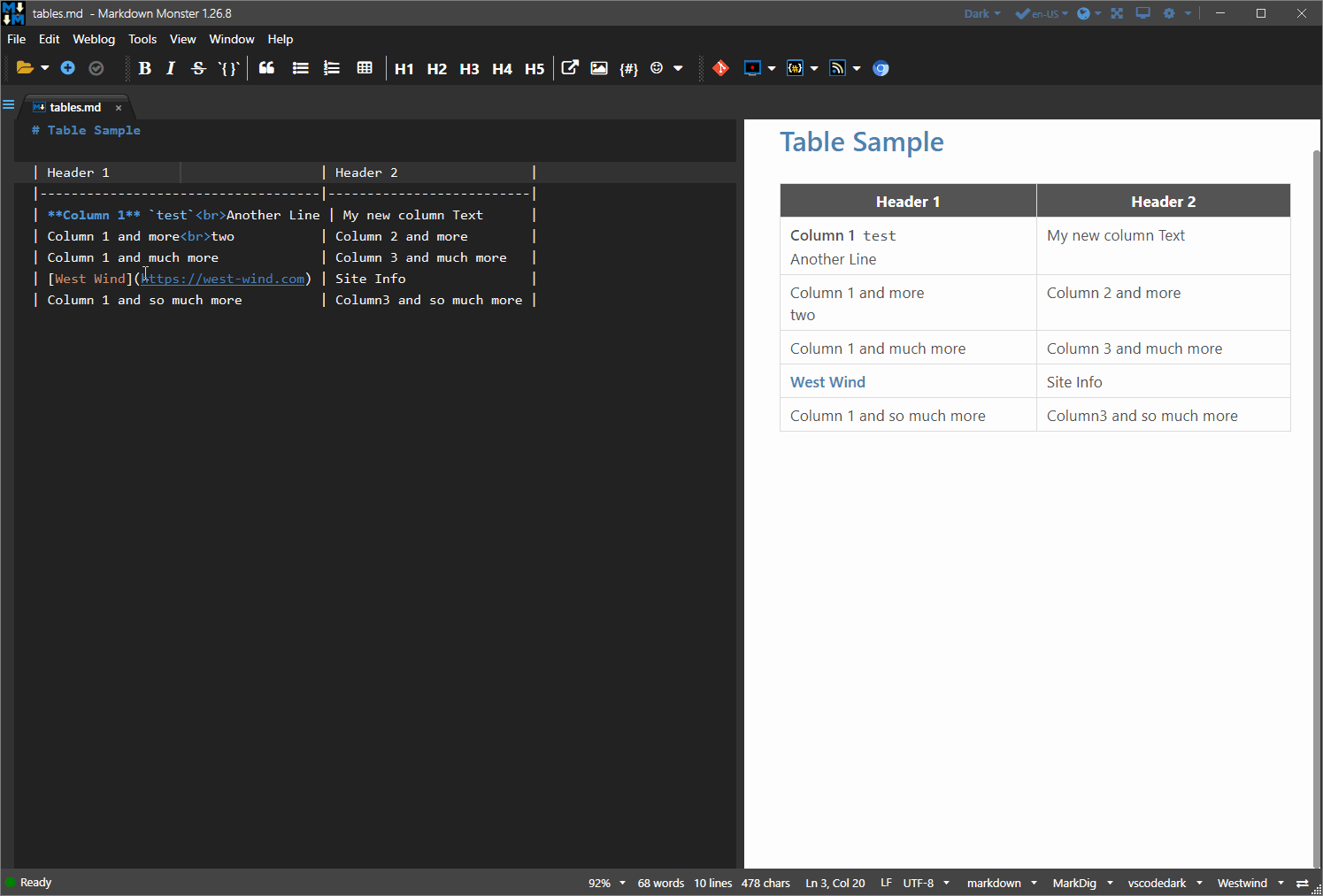Click the west-wind.com URL in editor
The height and width of the screenshot is (896, 1323).
[223, 279]
